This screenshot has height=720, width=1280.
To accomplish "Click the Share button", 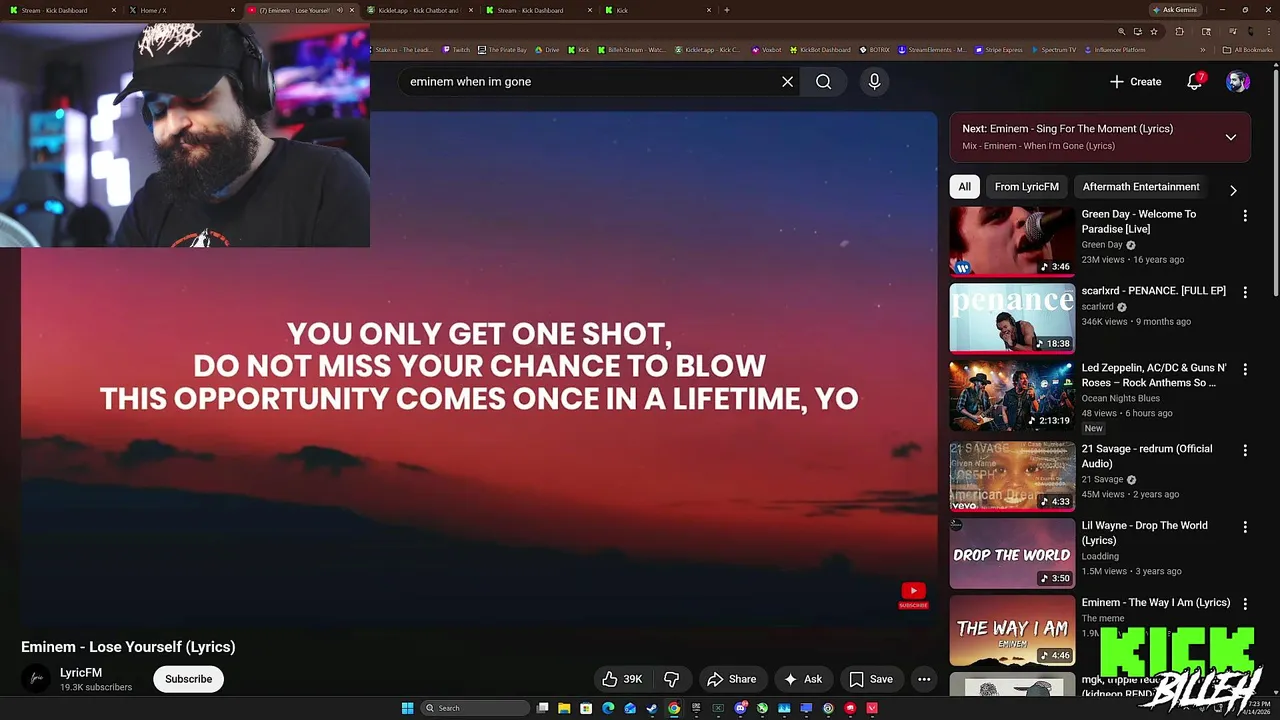I will (732, 679).
